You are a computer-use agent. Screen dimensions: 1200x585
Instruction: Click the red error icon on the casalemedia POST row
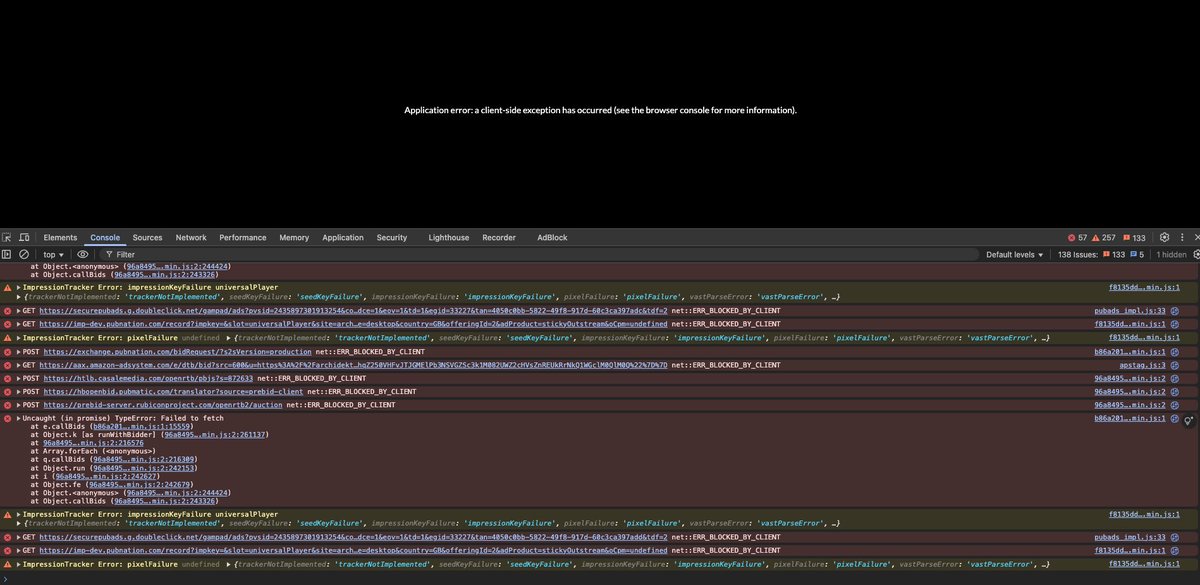coord(8,379)
